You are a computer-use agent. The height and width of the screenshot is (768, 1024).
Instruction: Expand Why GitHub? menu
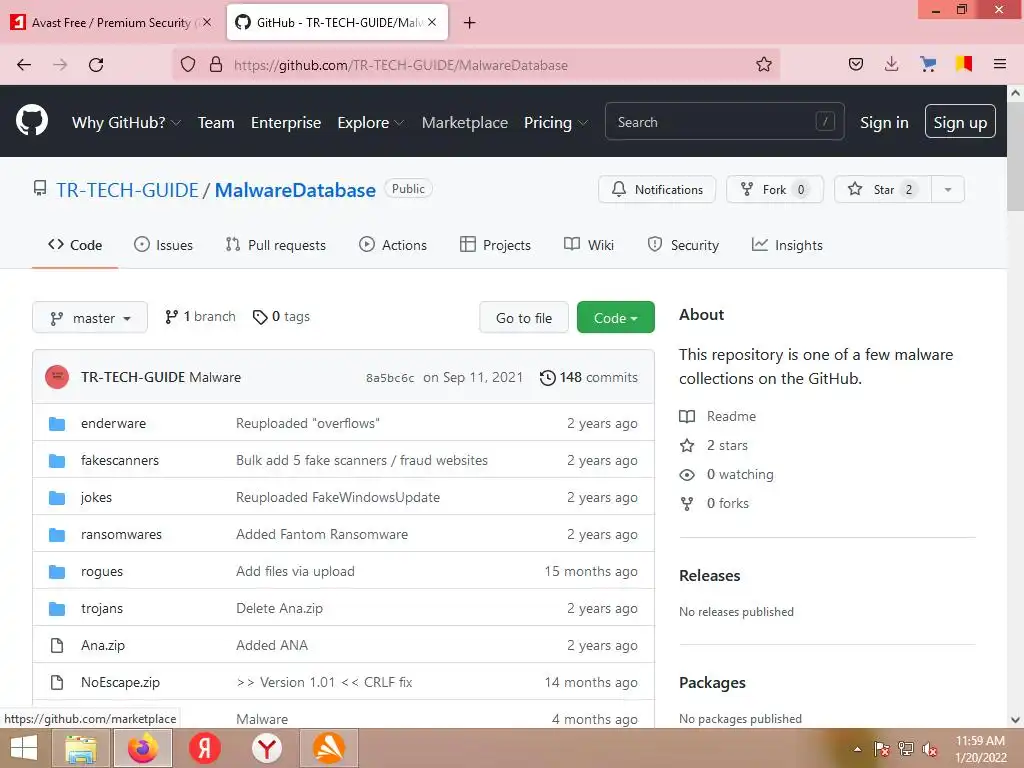point(126,122)
